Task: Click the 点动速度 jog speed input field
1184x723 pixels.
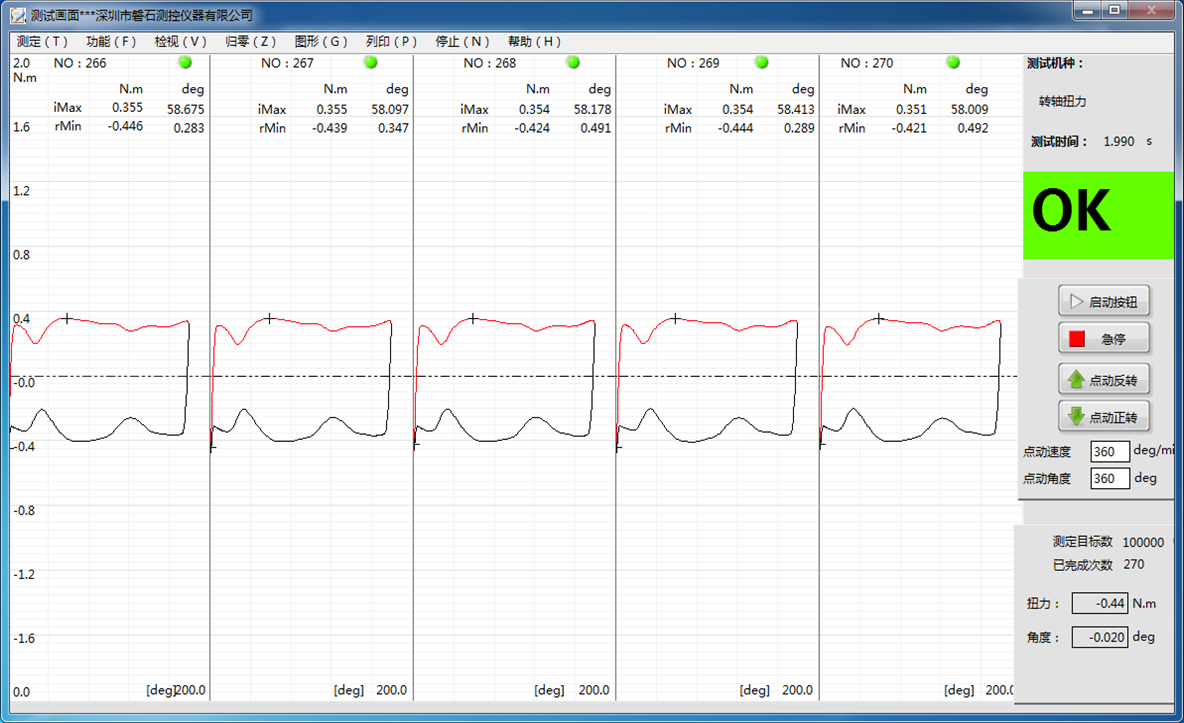Action: [1109, 452]
